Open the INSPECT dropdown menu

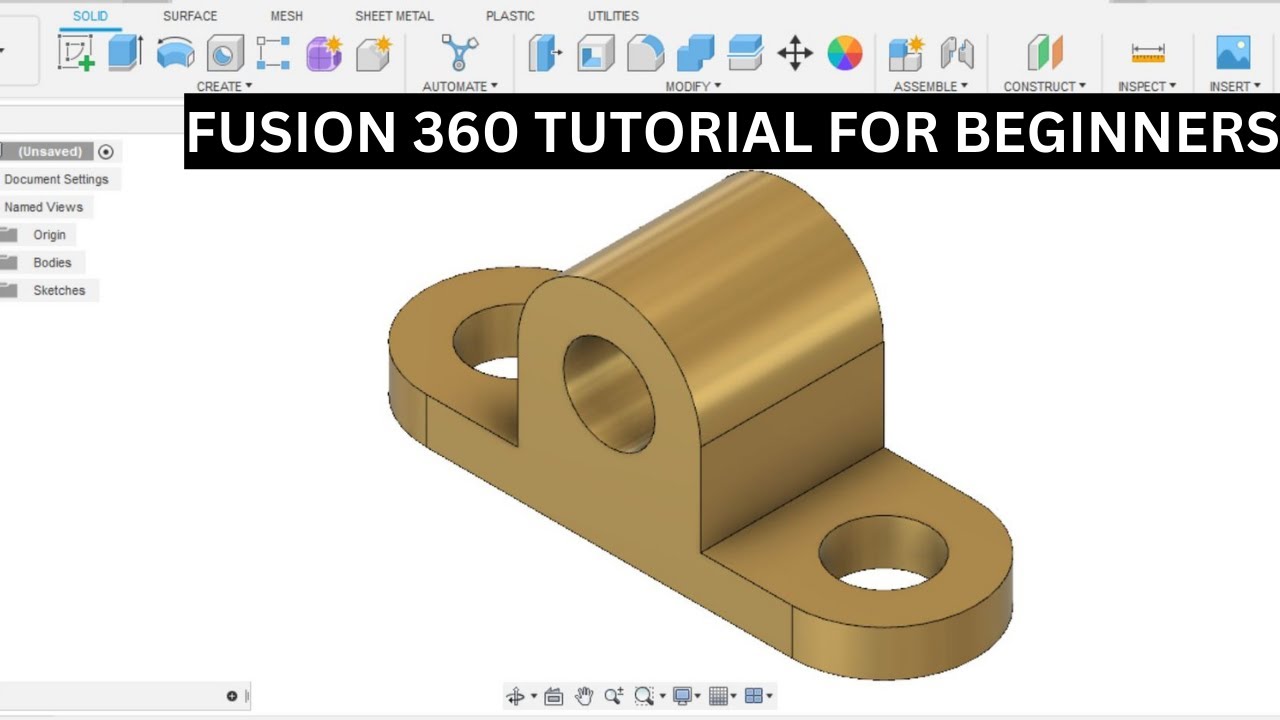tap(1147, 87)
